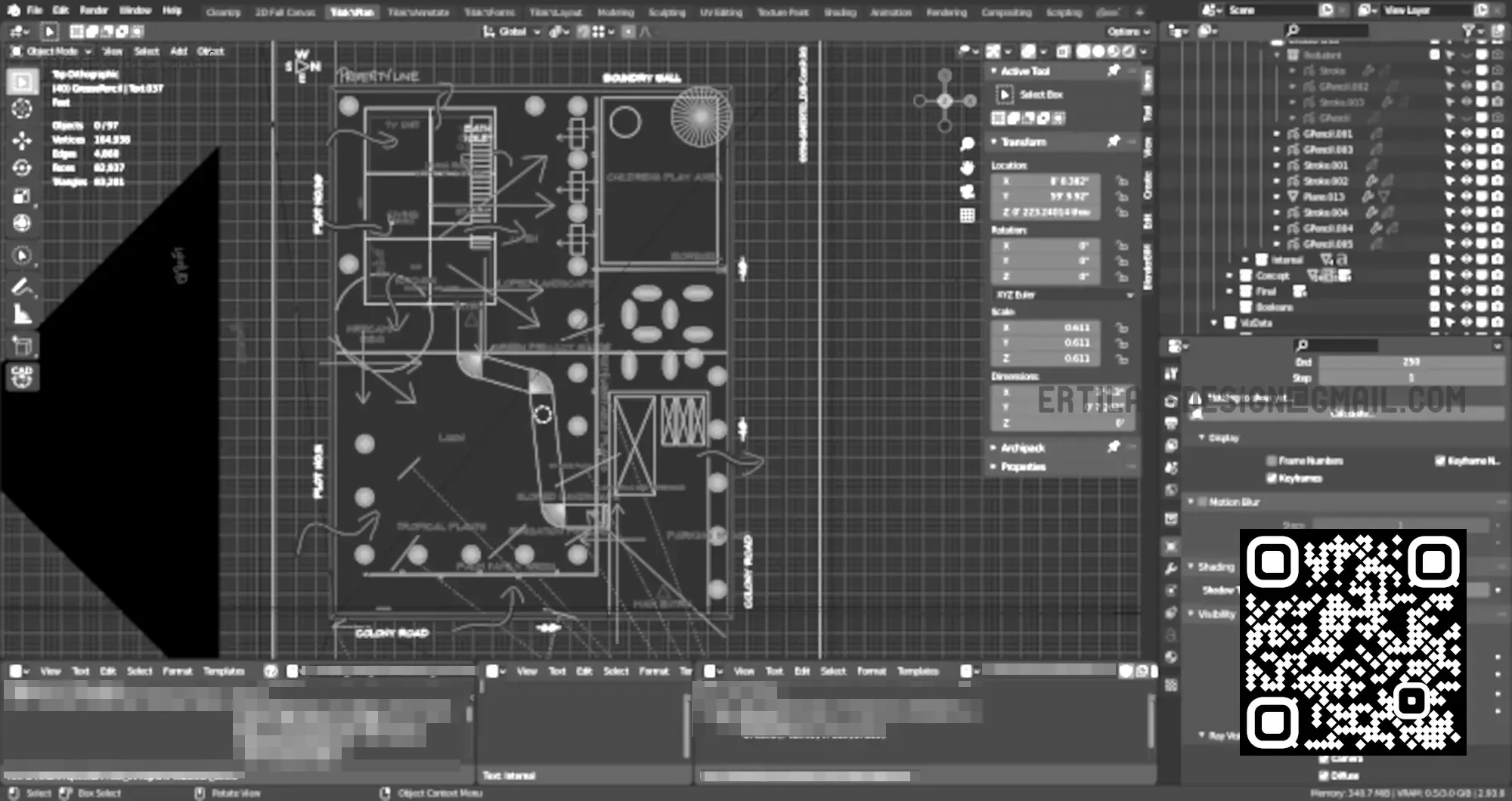Switch to the Rendering workspace tab
This screenshot has height=801, width=1512.
point(947,12)
